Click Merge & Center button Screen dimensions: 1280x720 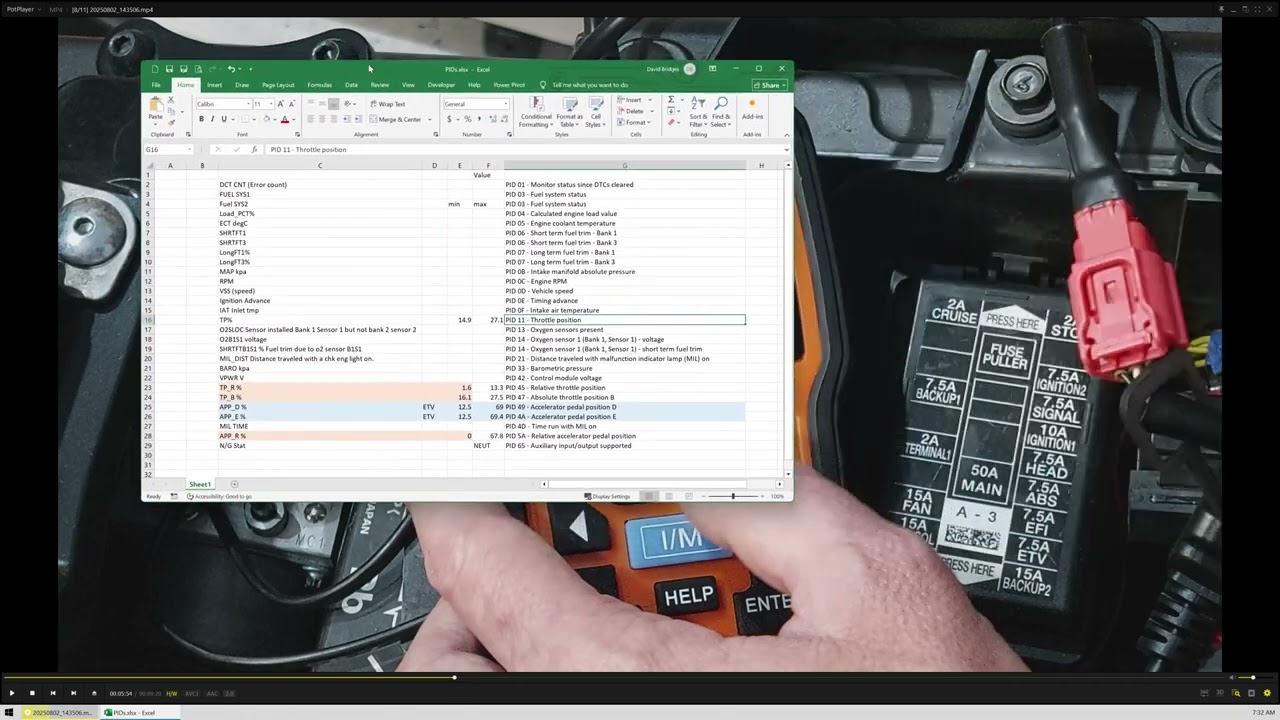pos(396,119)
